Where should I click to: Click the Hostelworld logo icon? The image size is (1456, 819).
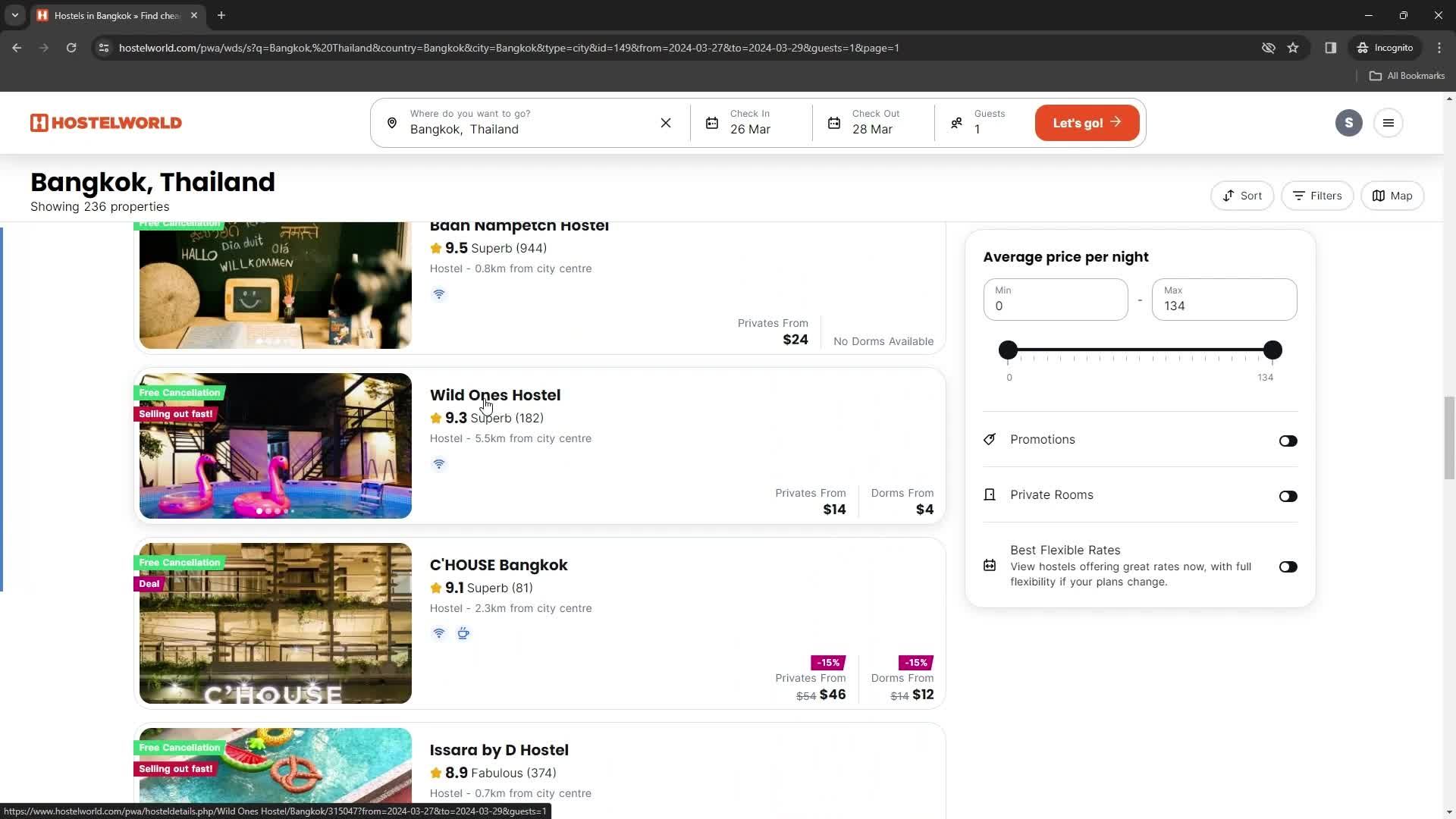point(37,122)
